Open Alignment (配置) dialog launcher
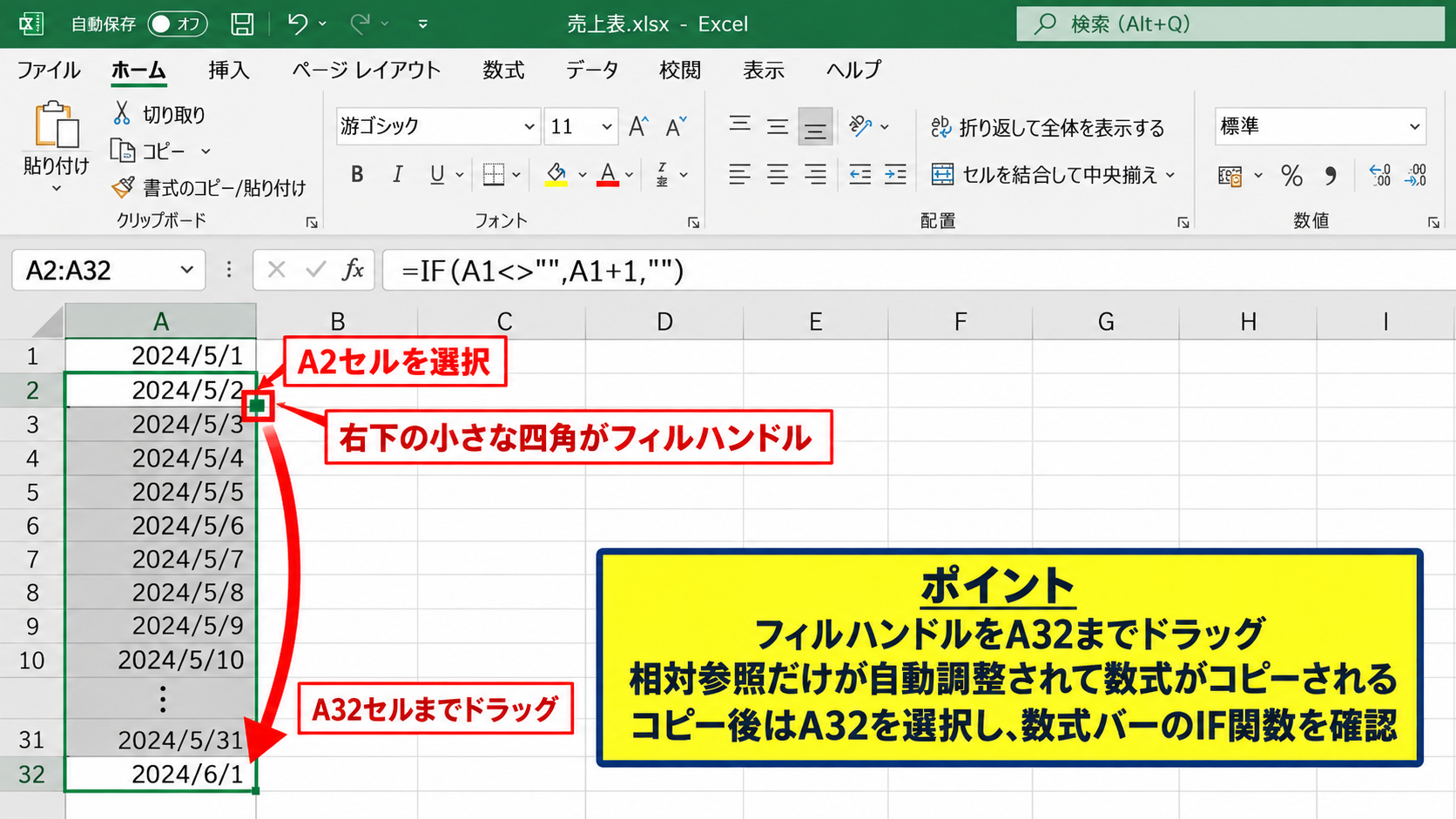 (x=1183, y=223)
